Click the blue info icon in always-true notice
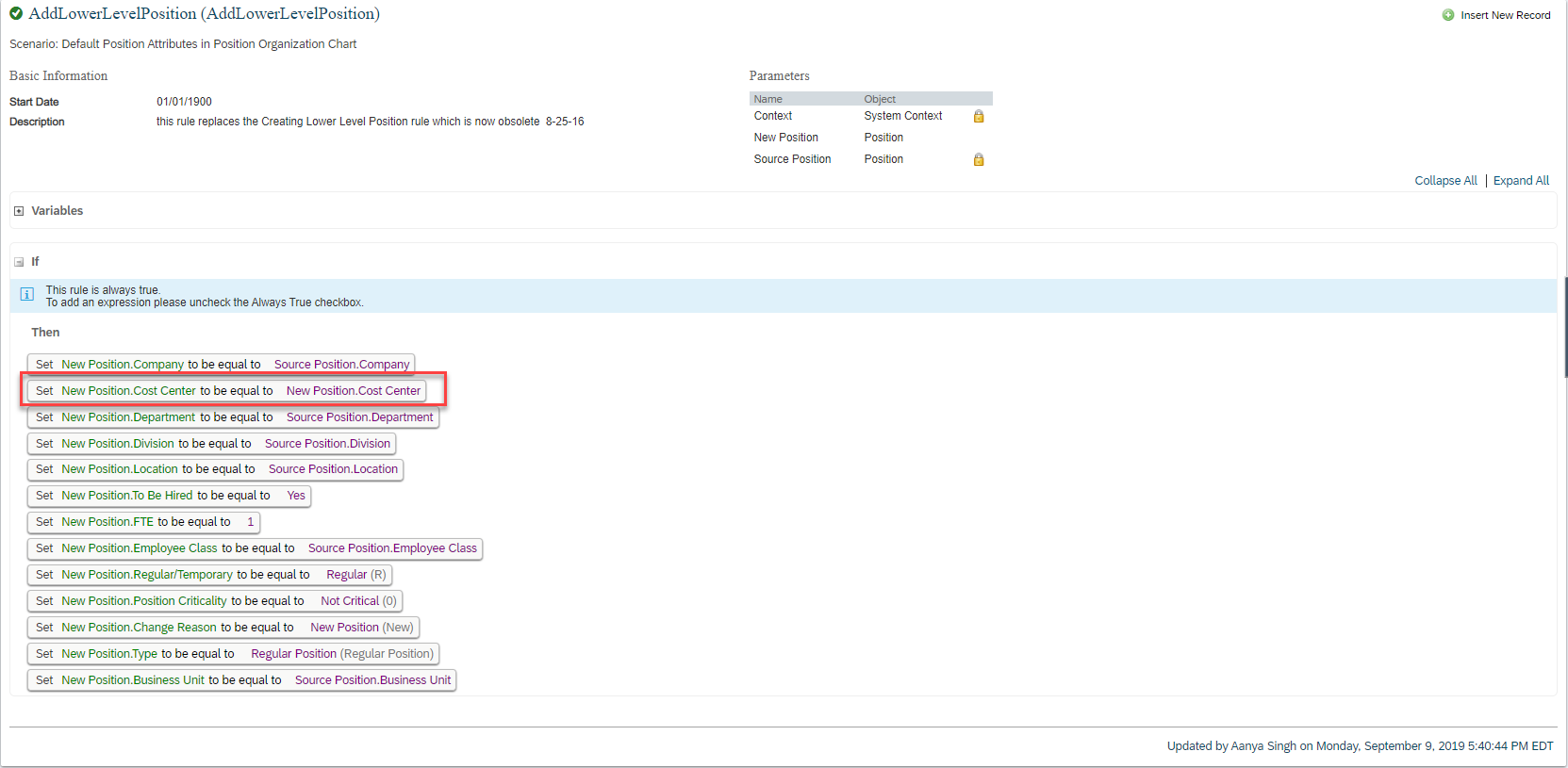 tap(27, 295)
